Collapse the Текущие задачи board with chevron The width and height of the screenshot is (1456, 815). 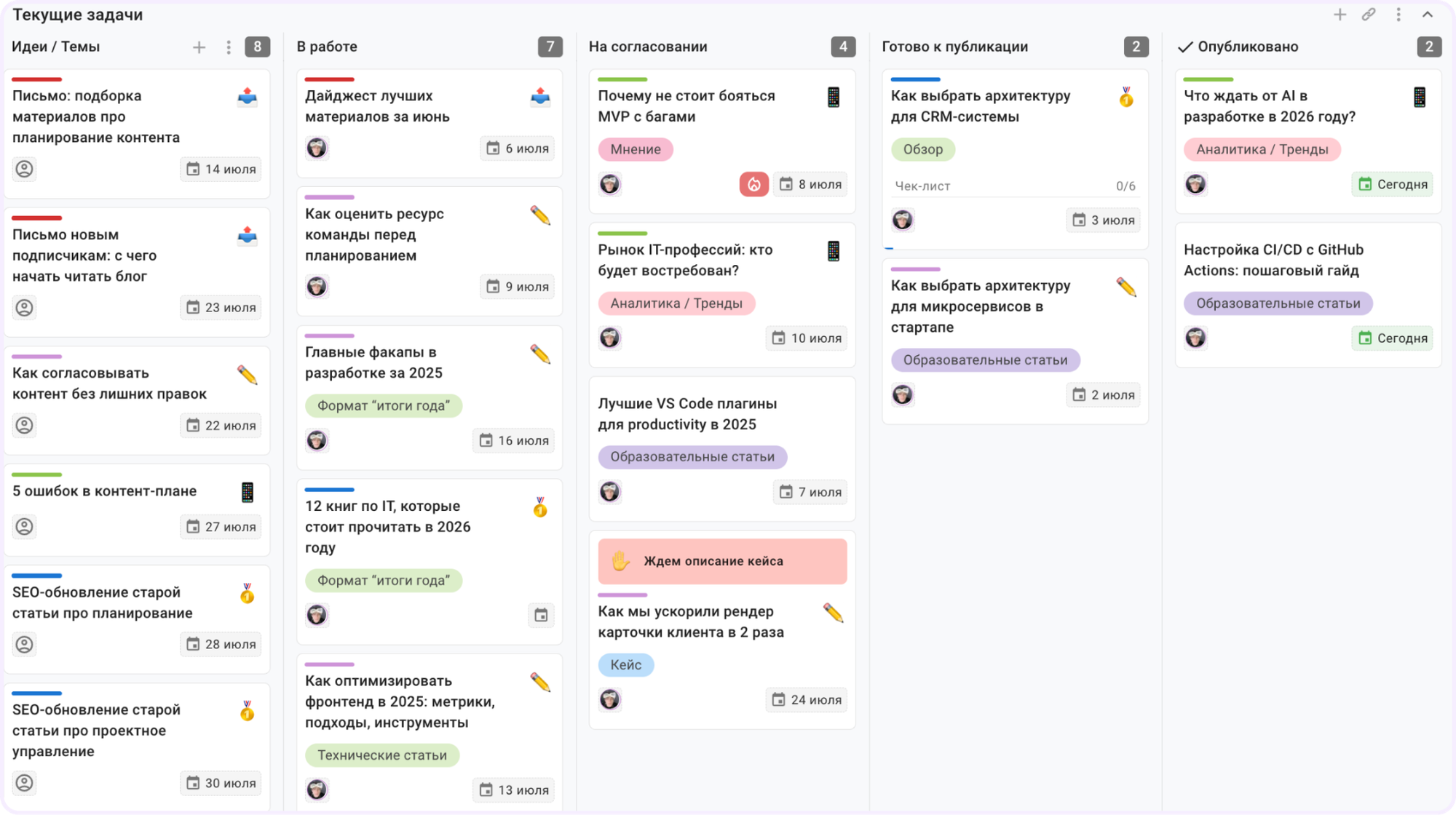pos(1428,15)
